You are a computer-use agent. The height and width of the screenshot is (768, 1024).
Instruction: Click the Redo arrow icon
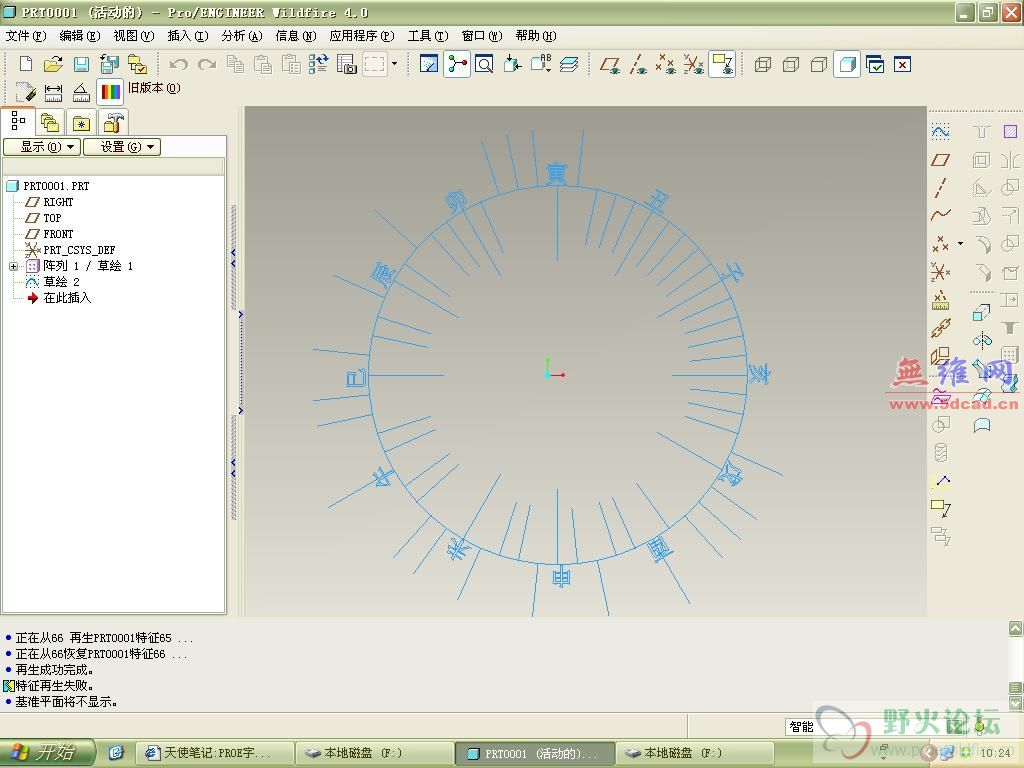pyautogui.click(x=207, y=64)
